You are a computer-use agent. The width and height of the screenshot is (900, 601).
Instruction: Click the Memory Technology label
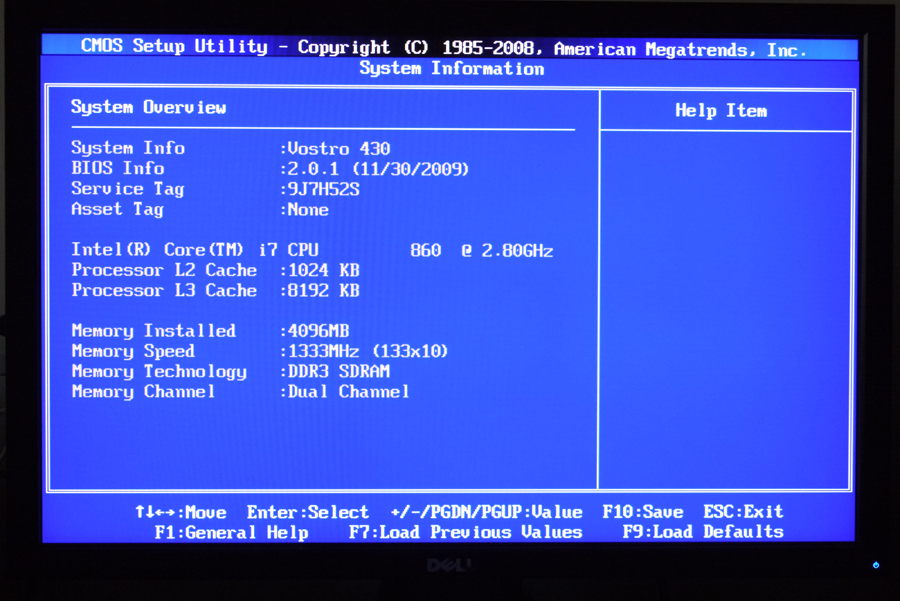159,372
